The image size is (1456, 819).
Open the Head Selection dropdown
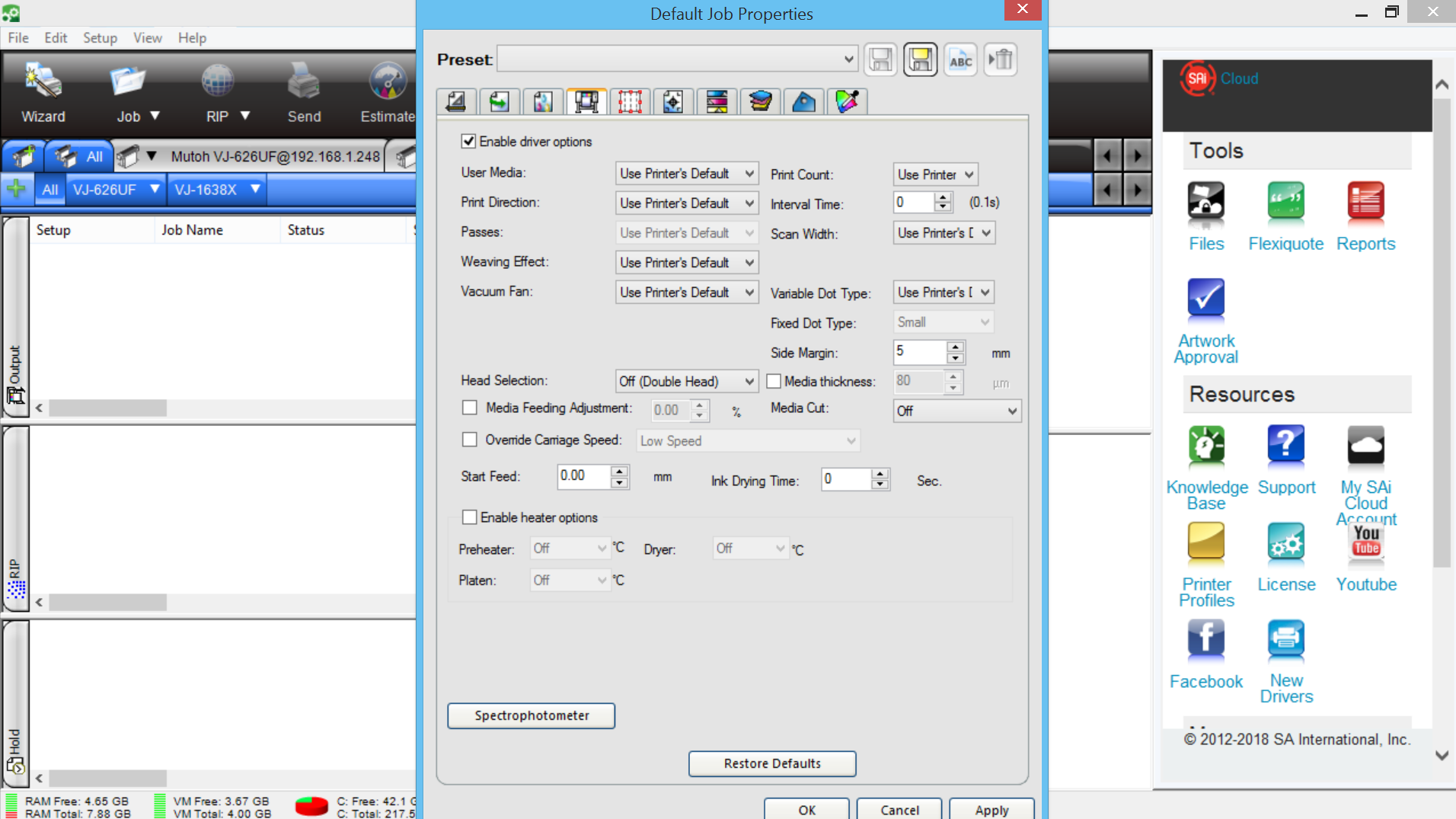[687, 381]
